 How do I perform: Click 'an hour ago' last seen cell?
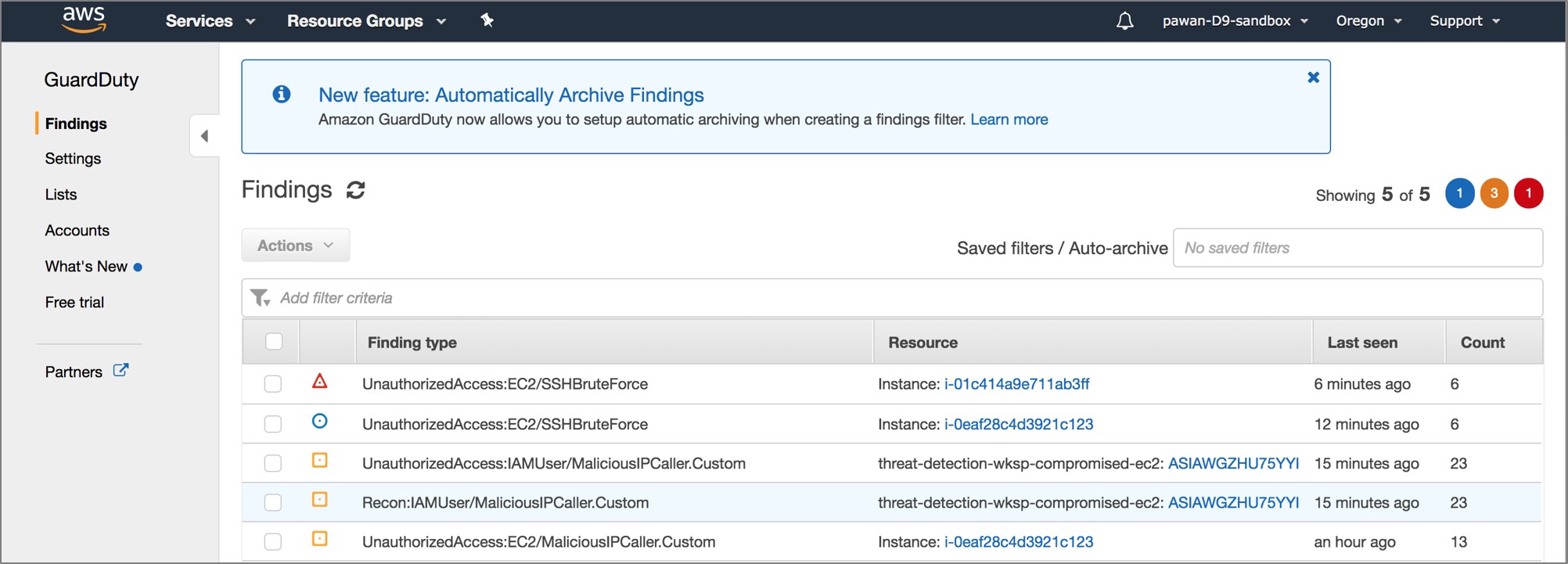click(1354, 541)
